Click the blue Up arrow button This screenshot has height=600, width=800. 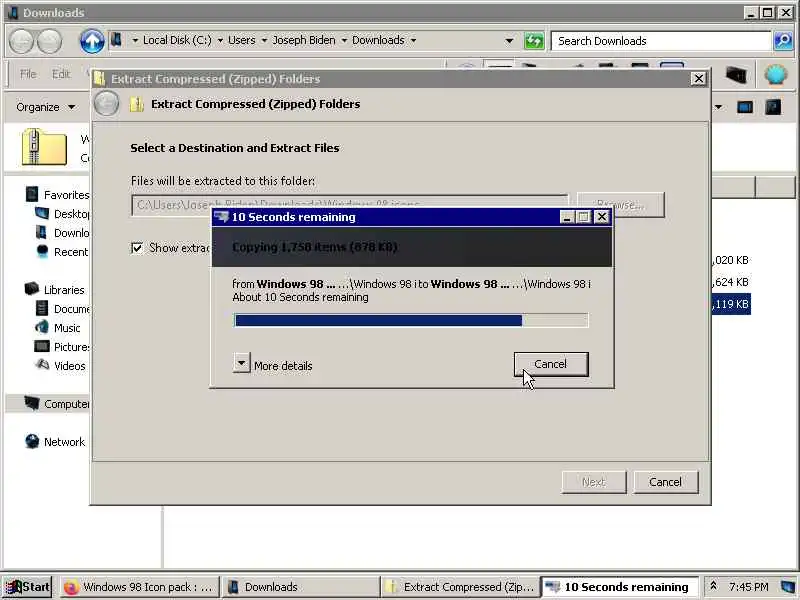(92, 41)
